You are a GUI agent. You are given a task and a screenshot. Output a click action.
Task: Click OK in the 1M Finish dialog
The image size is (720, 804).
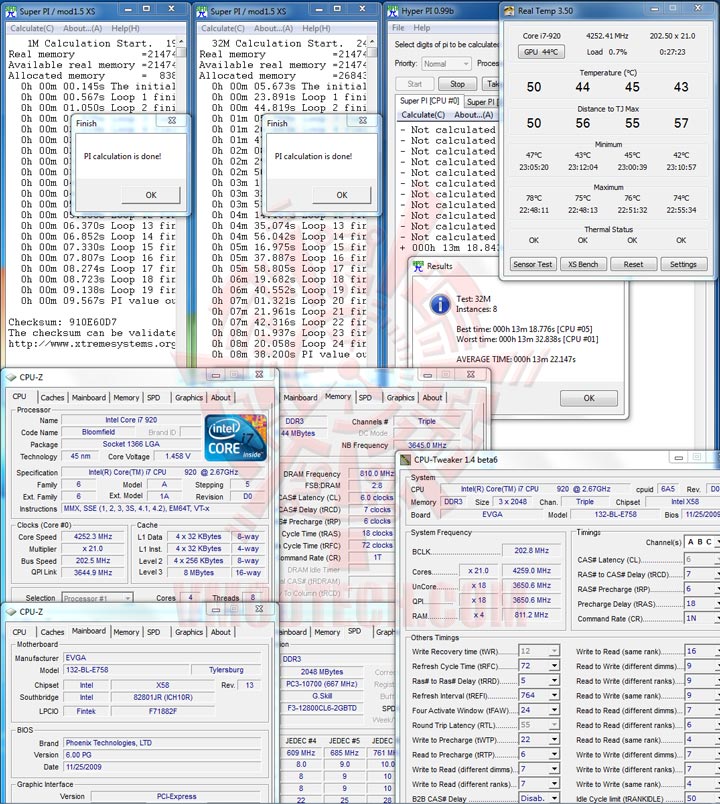[x=151, y=195]
